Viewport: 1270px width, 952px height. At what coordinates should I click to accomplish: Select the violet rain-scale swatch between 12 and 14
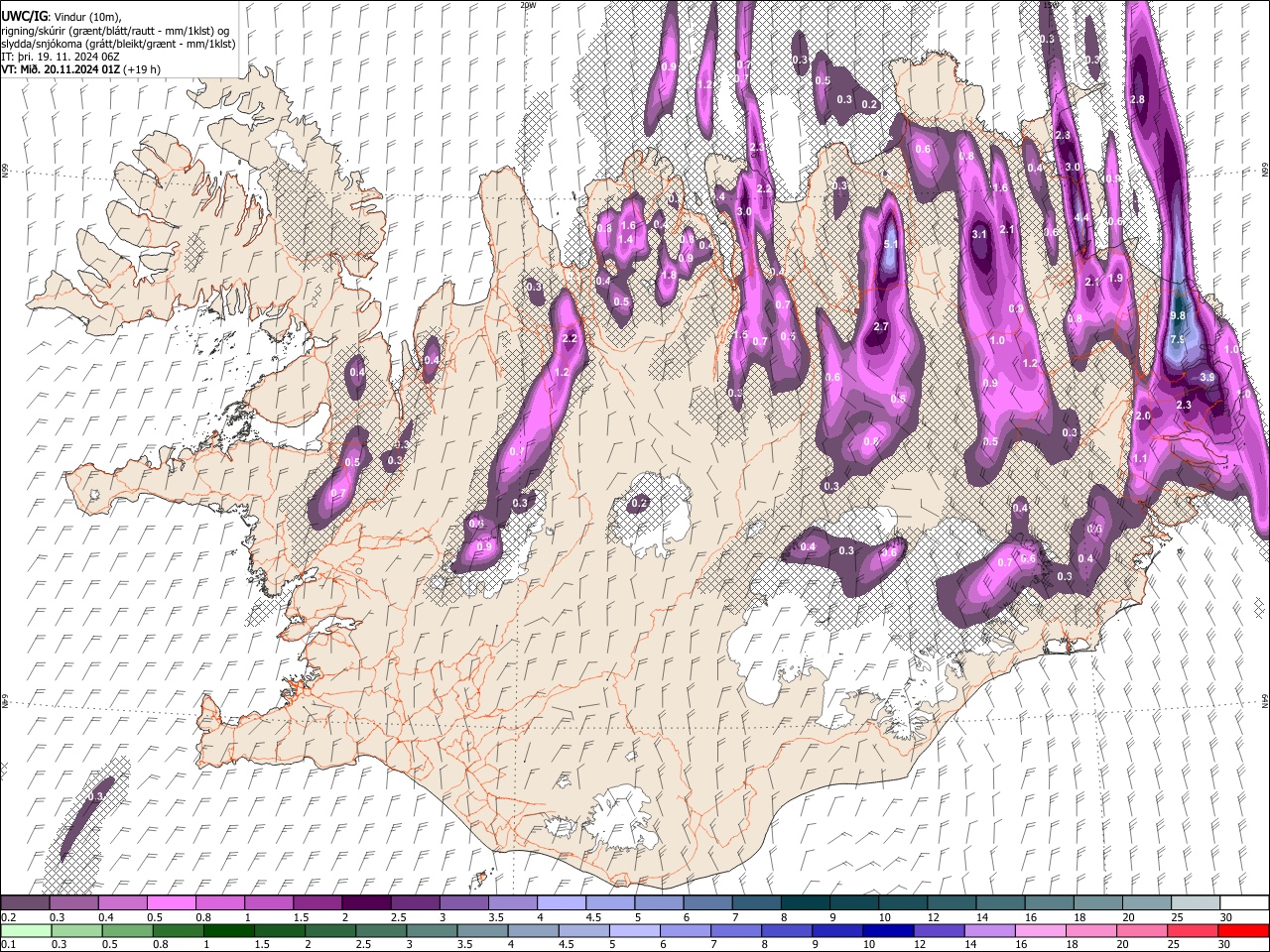pyautogui.click(x=940, y=930)
